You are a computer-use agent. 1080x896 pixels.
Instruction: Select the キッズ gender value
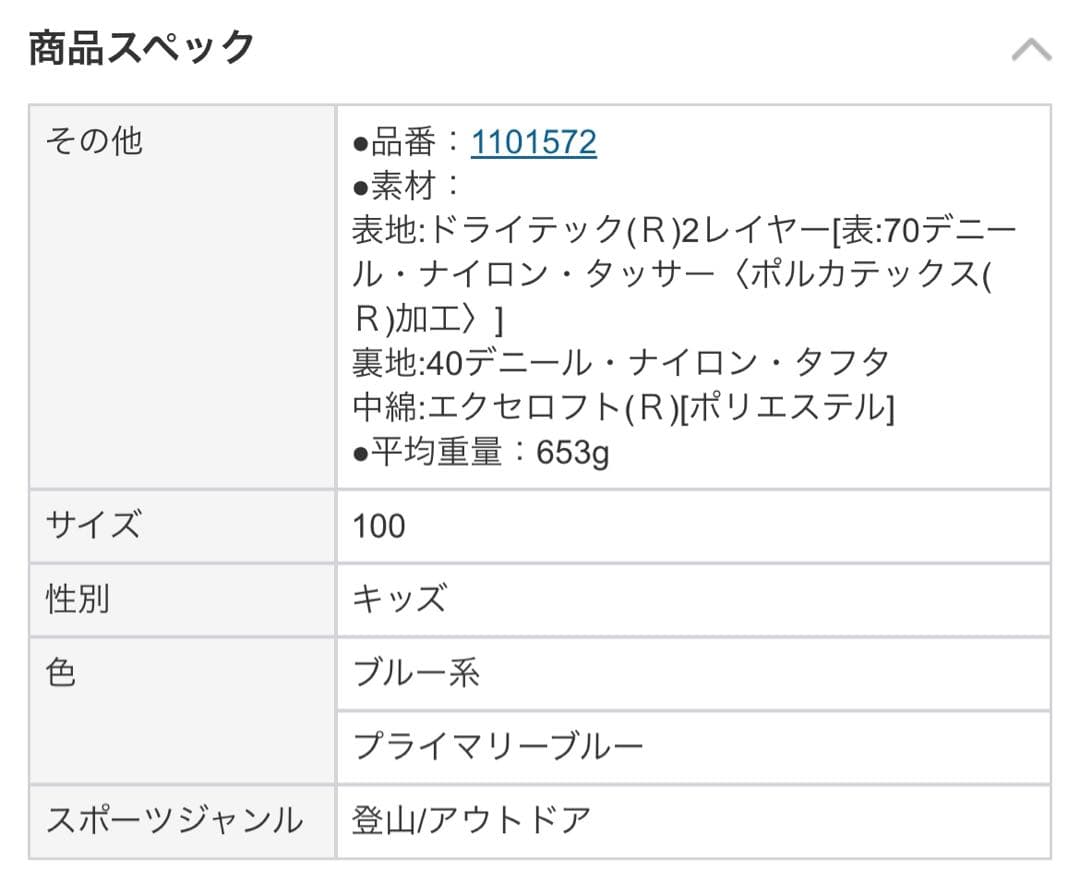[x=399, y=599]
